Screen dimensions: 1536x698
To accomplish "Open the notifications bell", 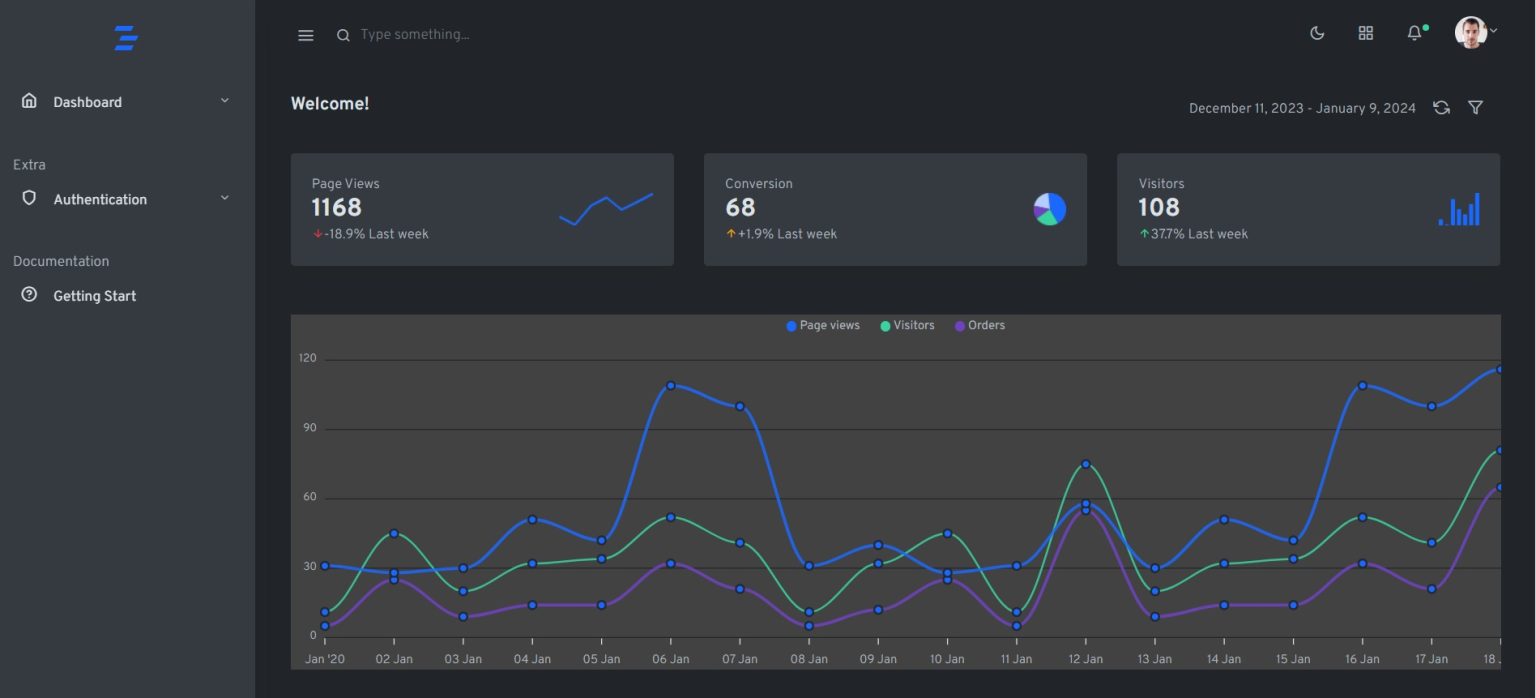I will click(1414, 33).
